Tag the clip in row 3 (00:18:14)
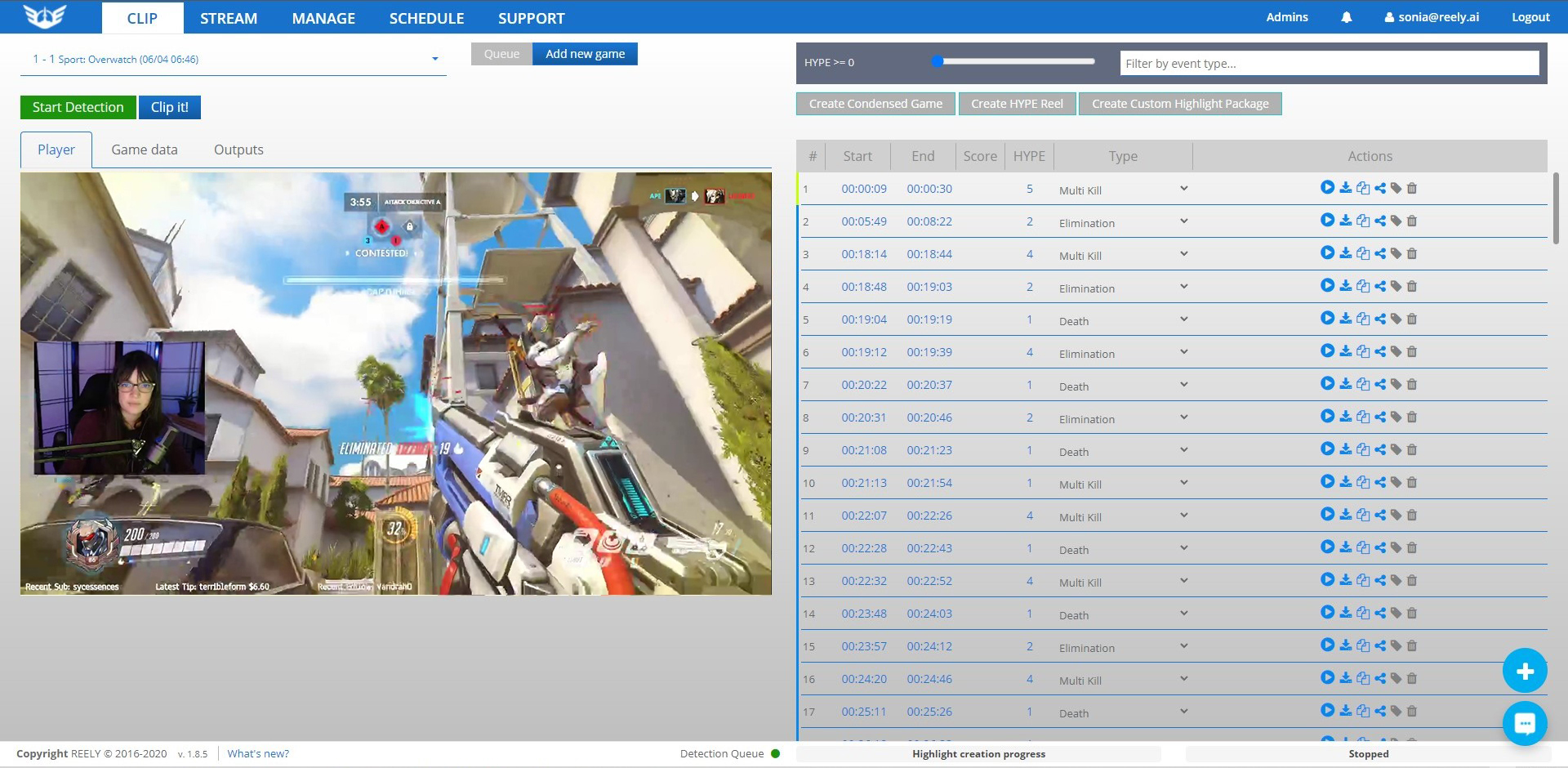The image size is (1568, 768). (1396, 253)
